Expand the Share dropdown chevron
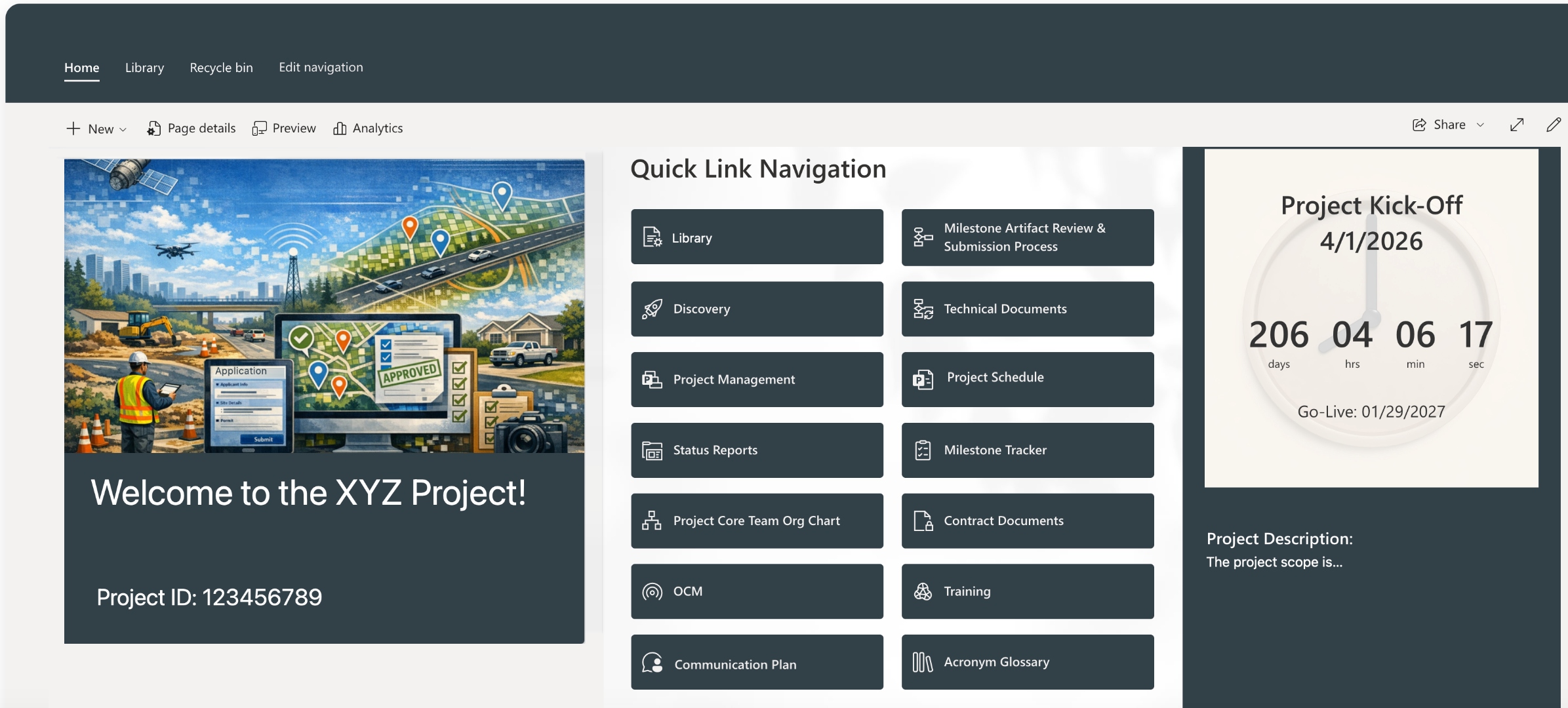Screen dimensions: 1568x708 click(1480, 125)
